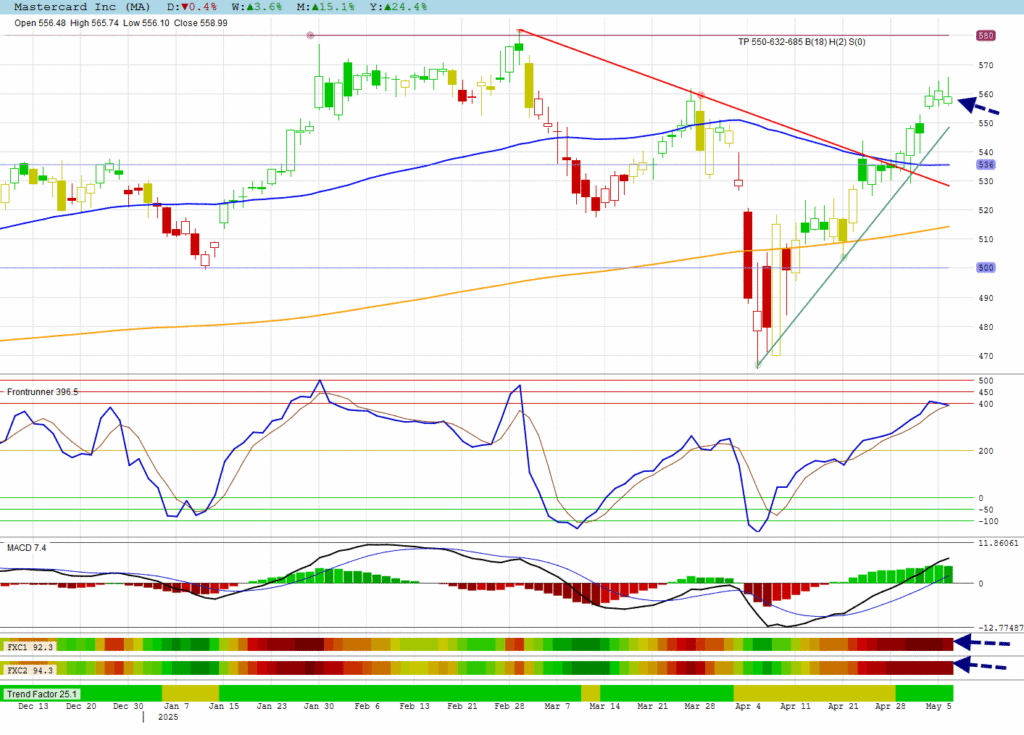Click the High 565.74 reading
Image resolution: width=1024 pixels, height=735 pixels.
[95, 23]
